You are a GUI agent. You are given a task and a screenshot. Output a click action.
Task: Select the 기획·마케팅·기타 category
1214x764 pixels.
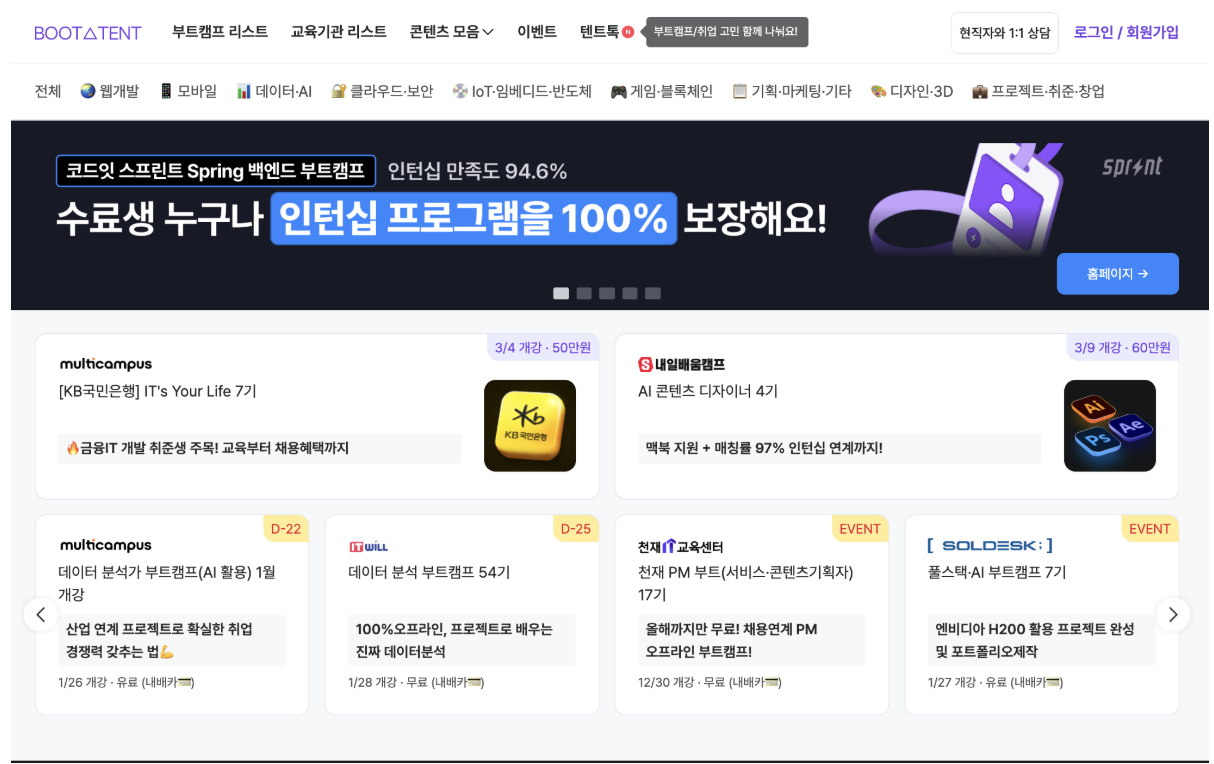792,91
